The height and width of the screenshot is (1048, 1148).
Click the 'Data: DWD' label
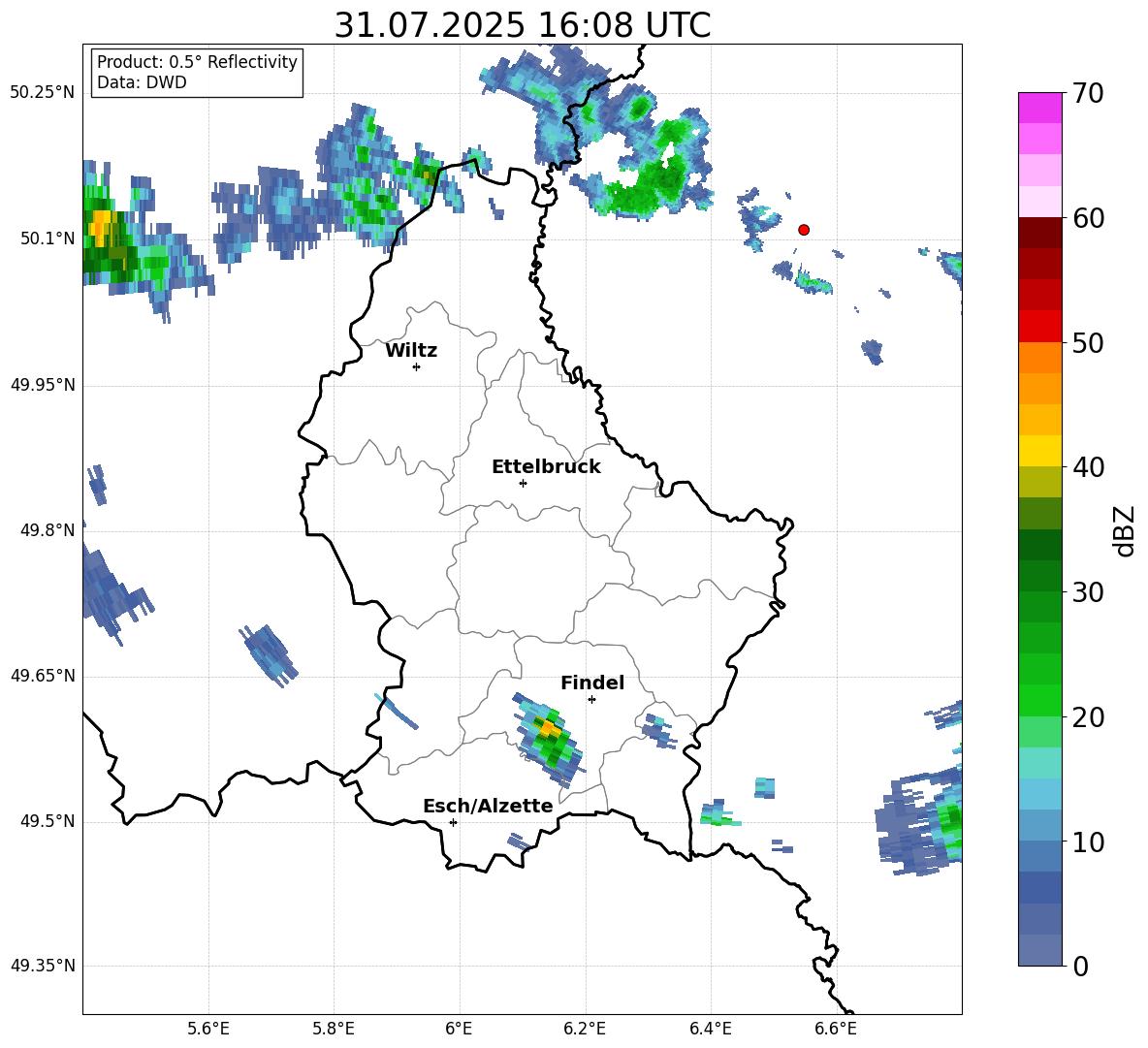[x=142, y=82]
